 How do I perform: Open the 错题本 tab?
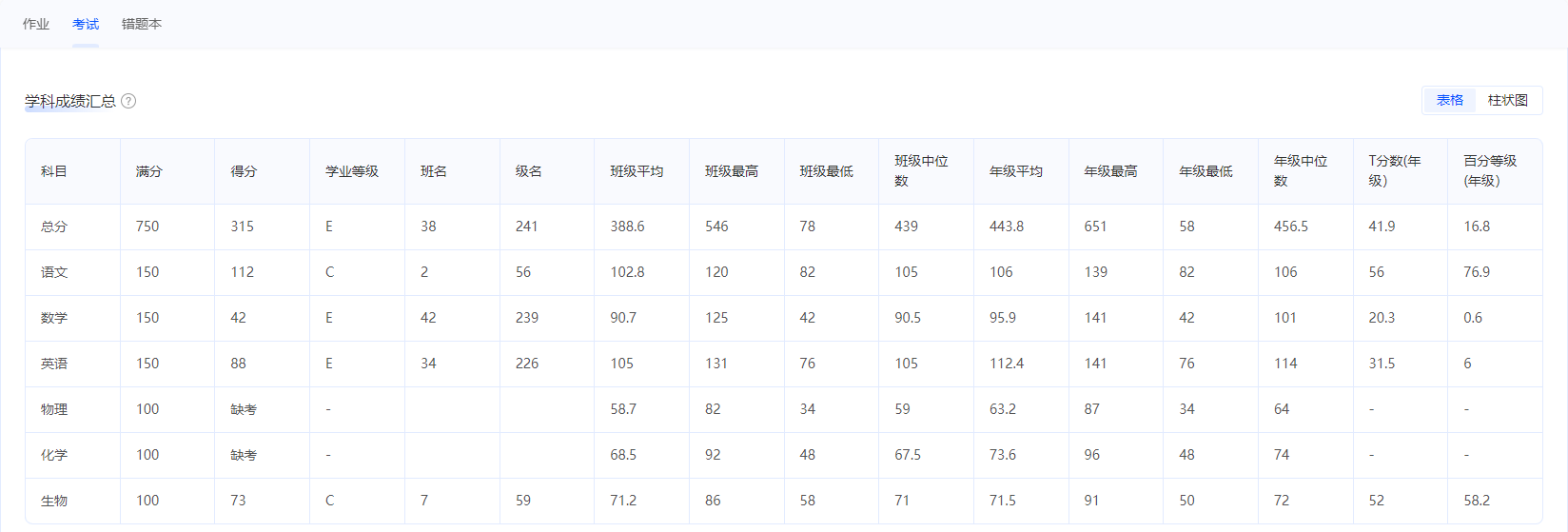click(x=142, y=24)
